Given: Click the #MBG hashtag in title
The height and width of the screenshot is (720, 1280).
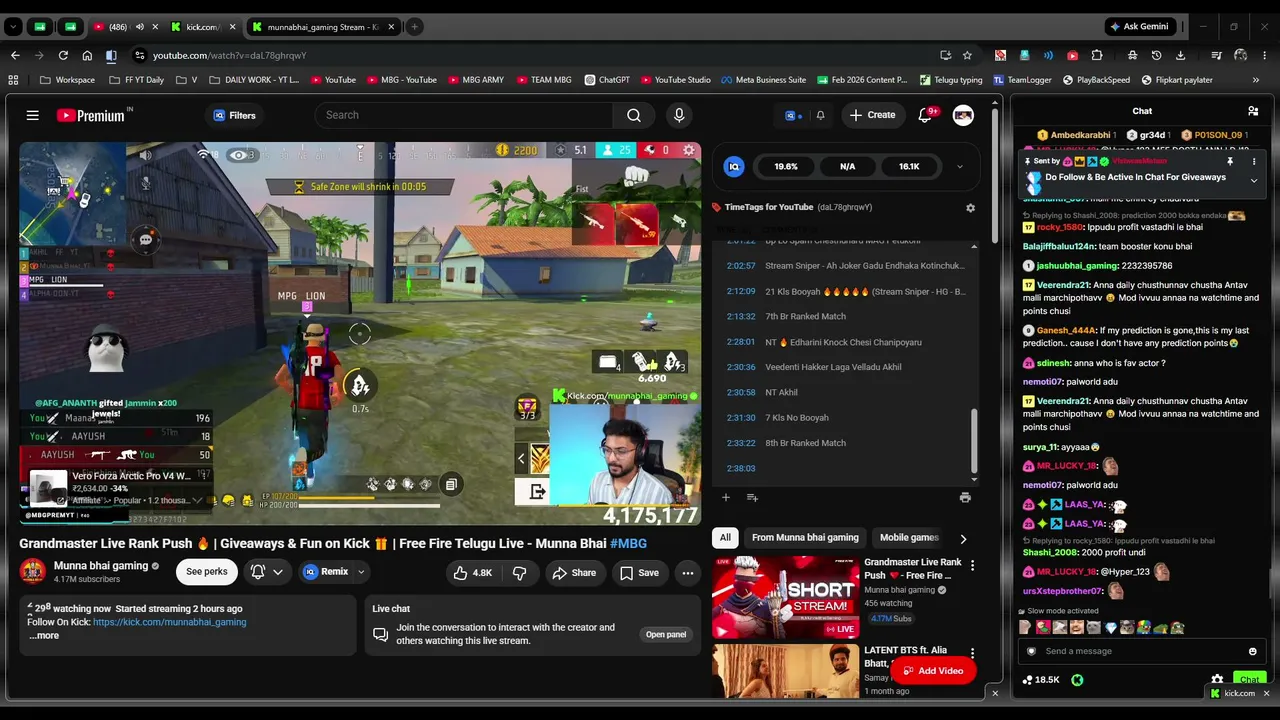Looking at the screenshot, I should (628, 543).
